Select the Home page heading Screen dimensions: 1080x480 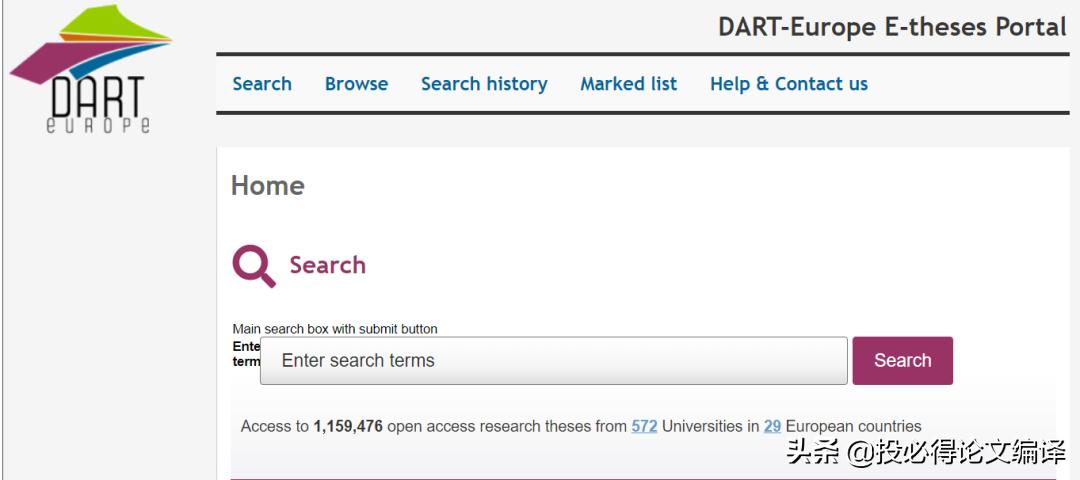point(267,185)
